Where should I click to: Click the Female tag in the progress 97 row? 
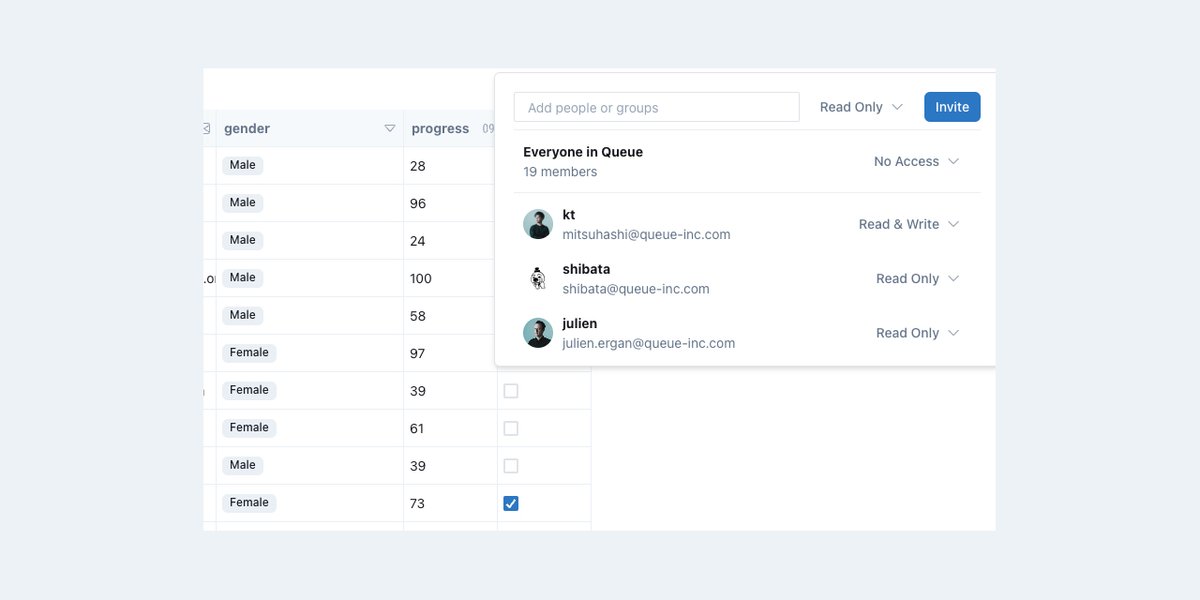pos(249,353)
